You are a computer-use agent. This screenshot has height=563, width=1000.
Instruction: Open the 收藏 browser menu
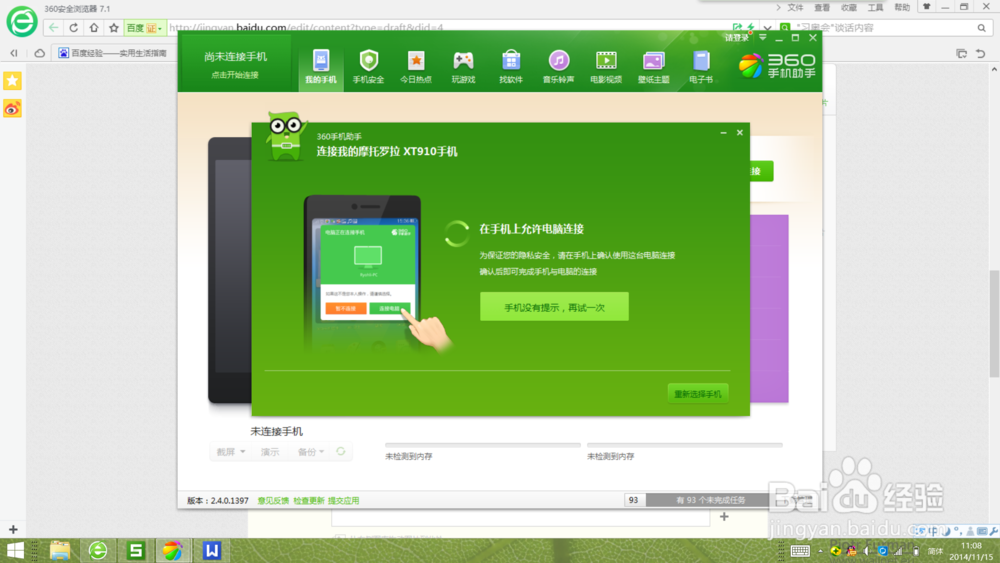(x=849, y=8)
